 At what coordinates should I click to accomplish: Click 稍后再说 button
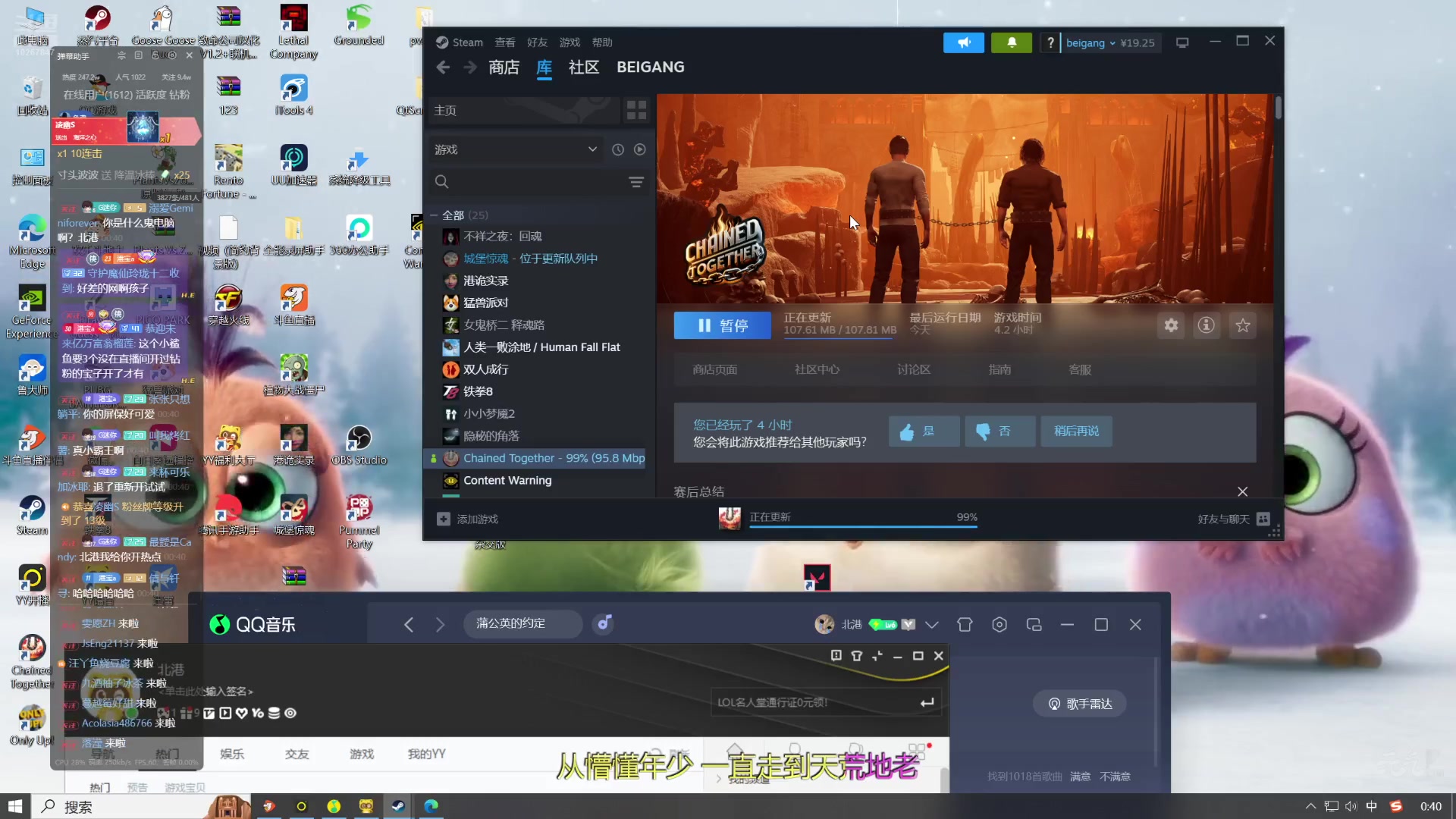click(1076, 431)
